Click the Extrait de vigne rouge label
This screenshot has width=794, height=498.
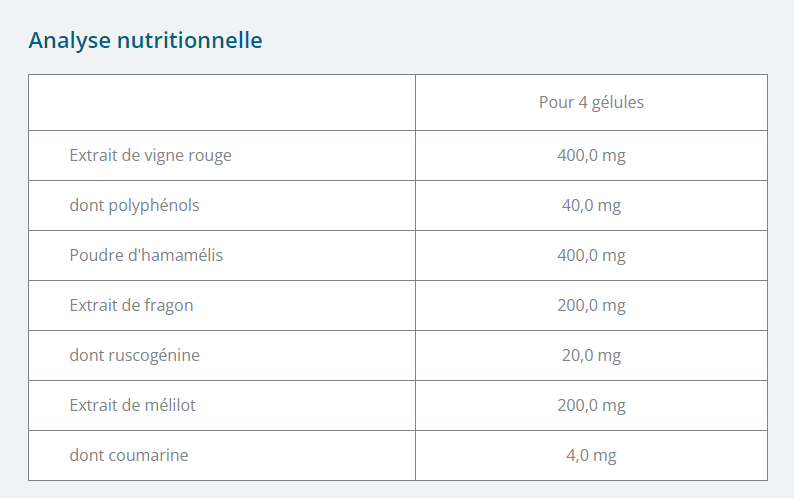(x=150, y=155)
